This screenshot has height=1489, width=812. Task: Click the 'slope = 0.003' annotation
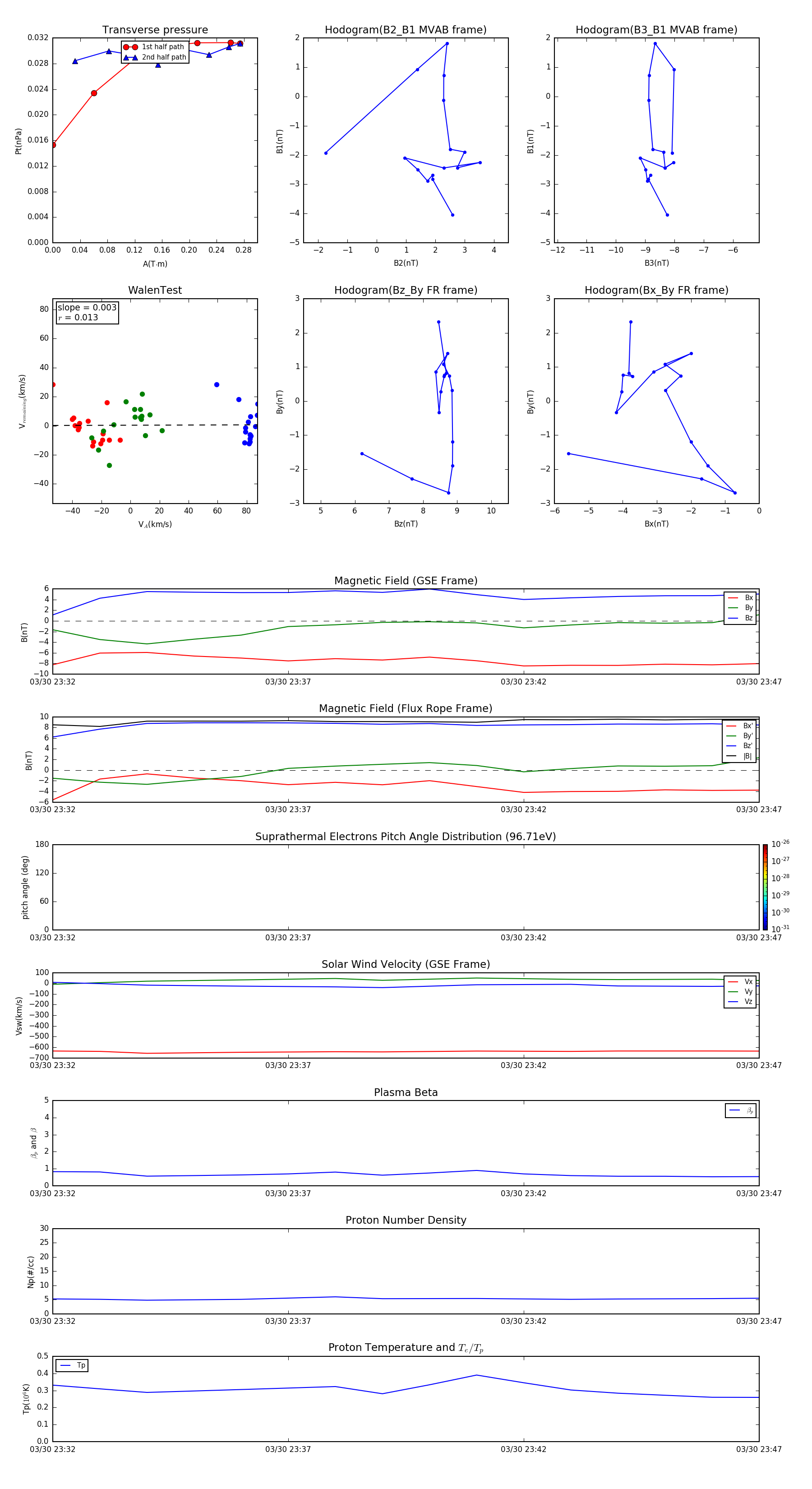pos(87,308)
